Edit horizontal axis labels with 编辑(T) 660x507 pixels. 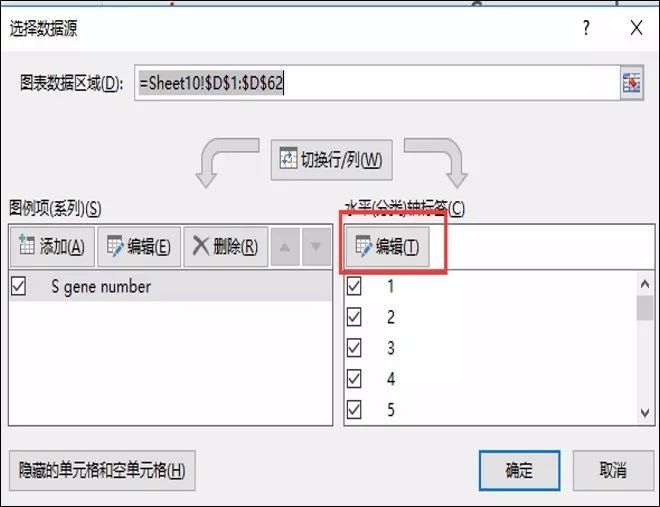[387, 247]
